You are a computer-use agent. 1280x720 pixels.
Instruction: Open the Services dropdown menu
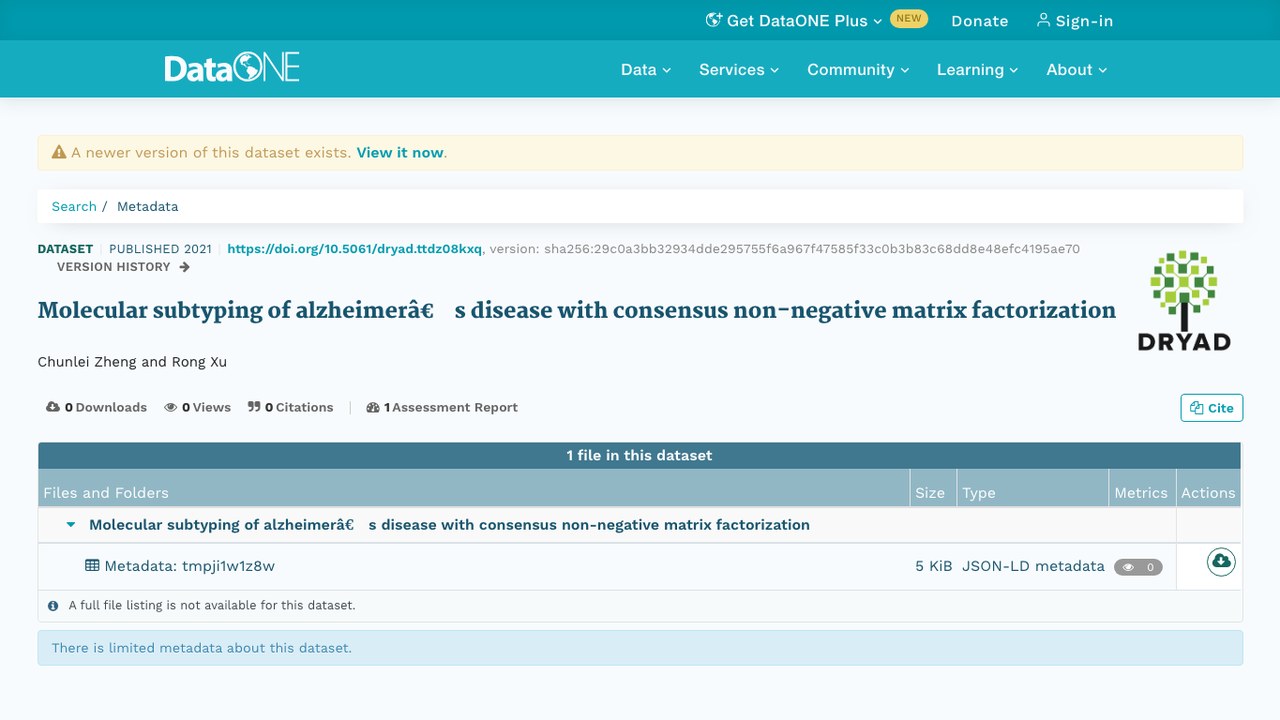point(739,69)
